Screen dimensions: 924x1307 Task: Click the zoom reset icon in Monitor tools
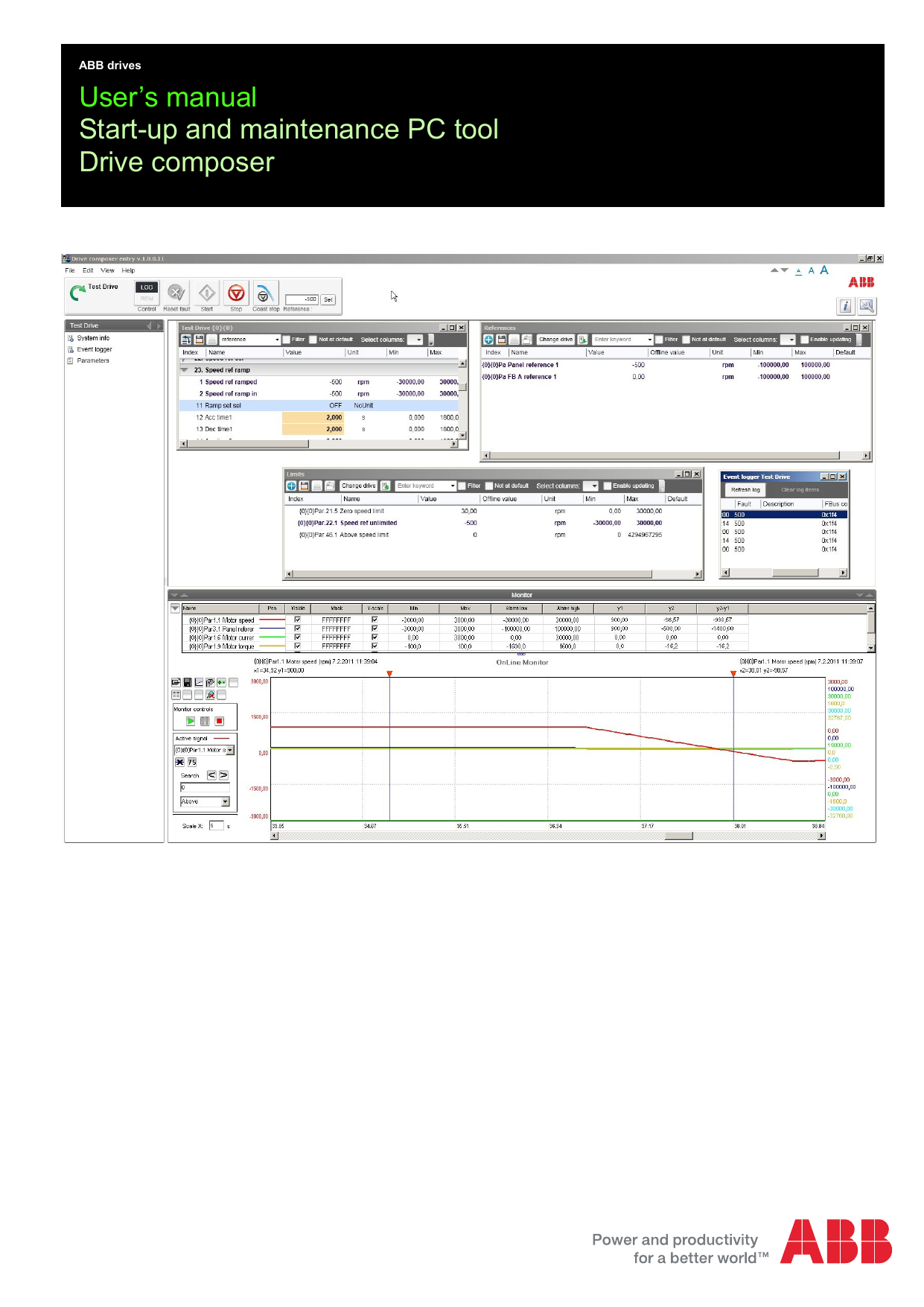pyautogui.click(x=211, y=695)
